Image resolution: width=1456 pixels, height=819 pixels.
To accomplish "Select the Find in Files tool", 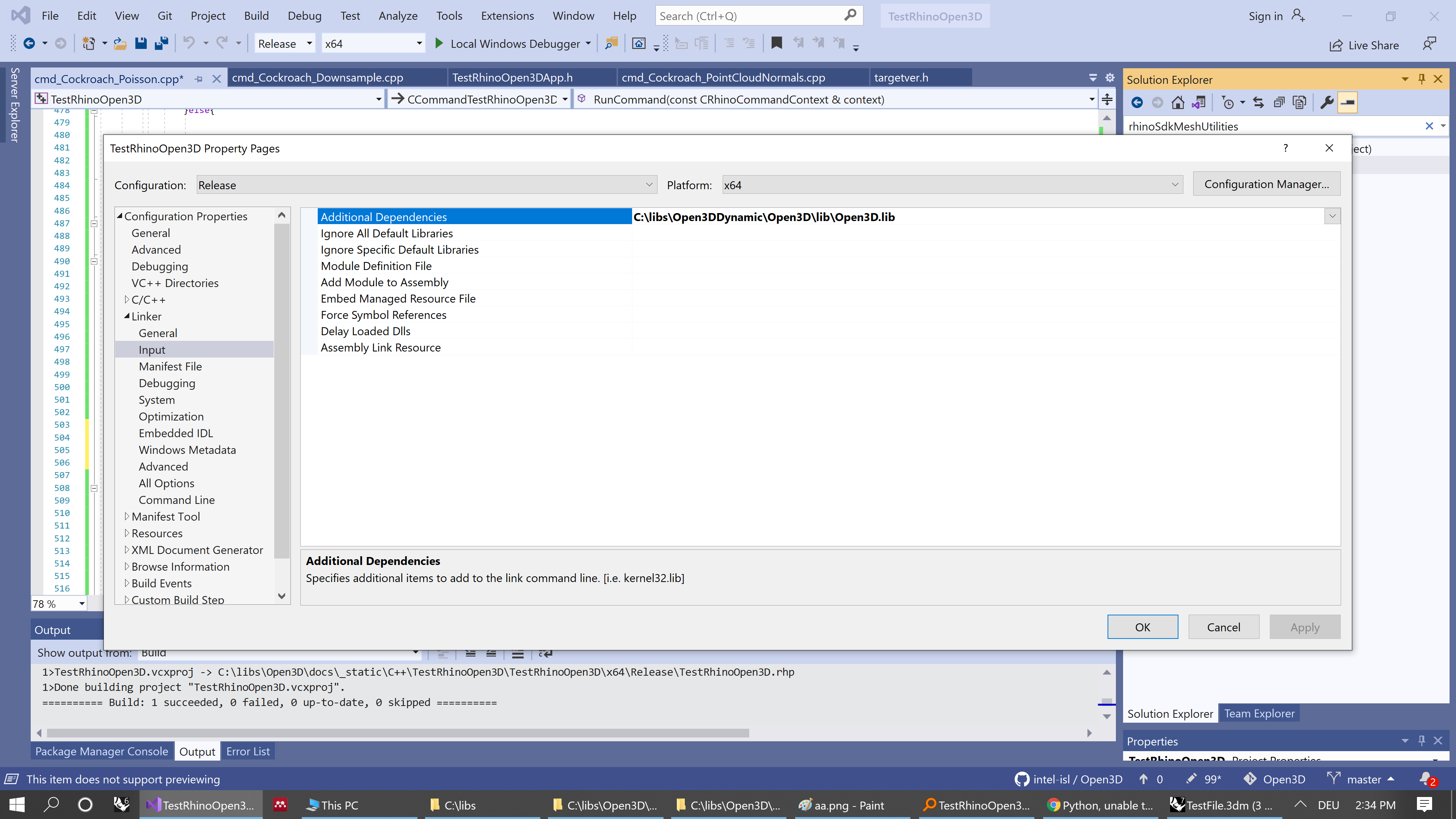I will tap(611, 43).
